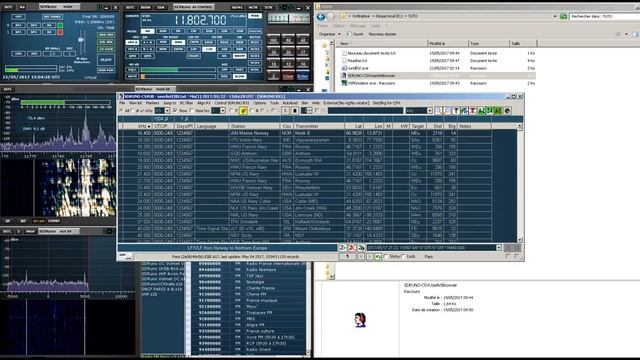640x360 pixels.
Task: Click the black T filter icon in CSVUB
Action: pos(456,111)
